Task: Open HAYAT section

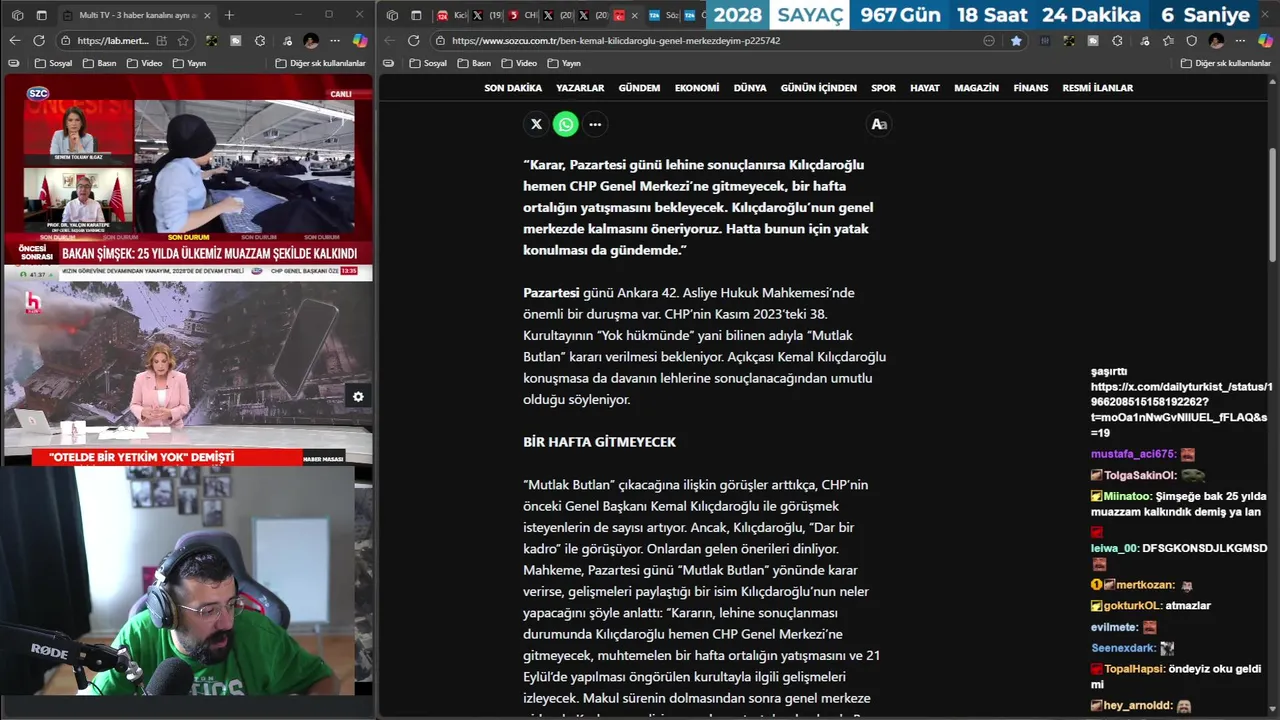Action: (925, 88)
